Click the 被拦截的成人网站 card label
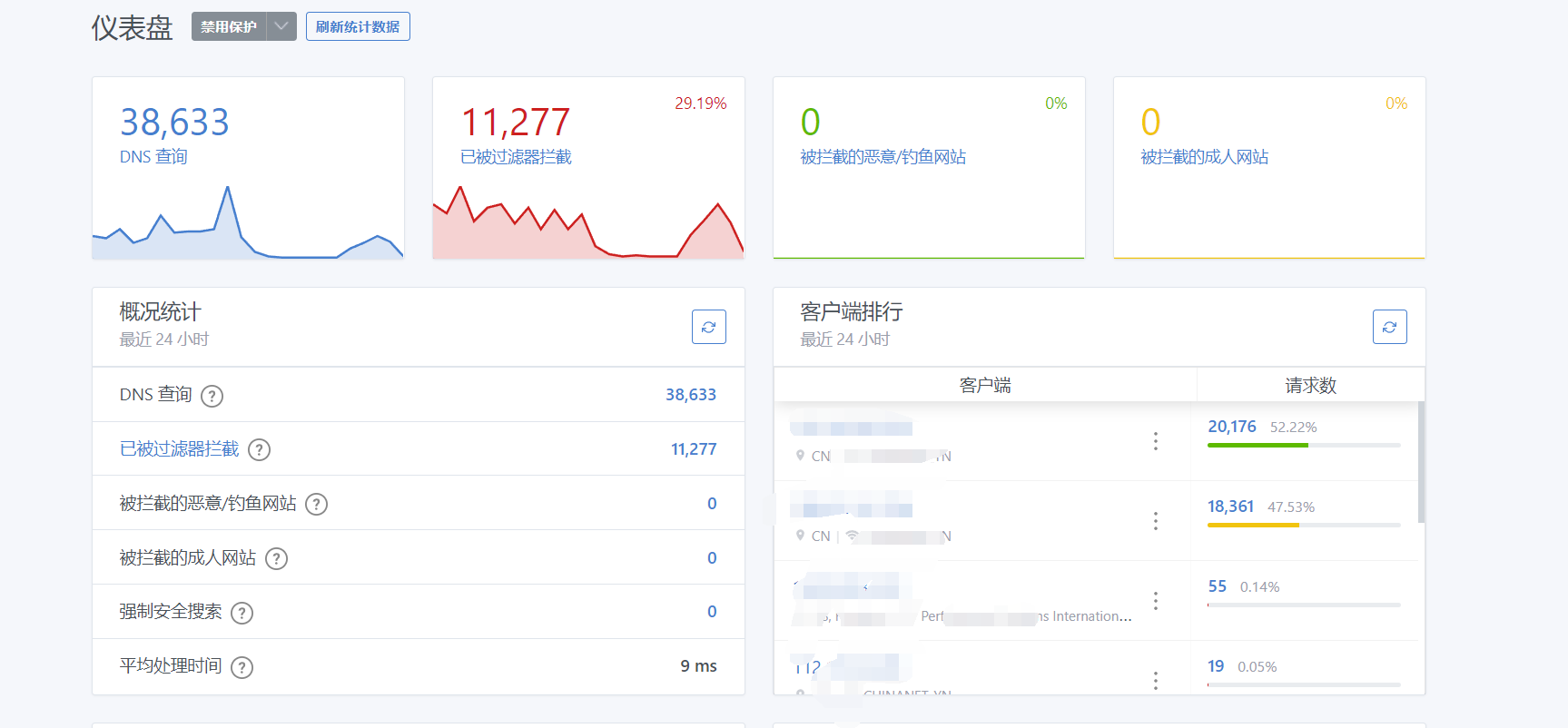The height and width of the screenshot is (728, 1568). 1204,156
